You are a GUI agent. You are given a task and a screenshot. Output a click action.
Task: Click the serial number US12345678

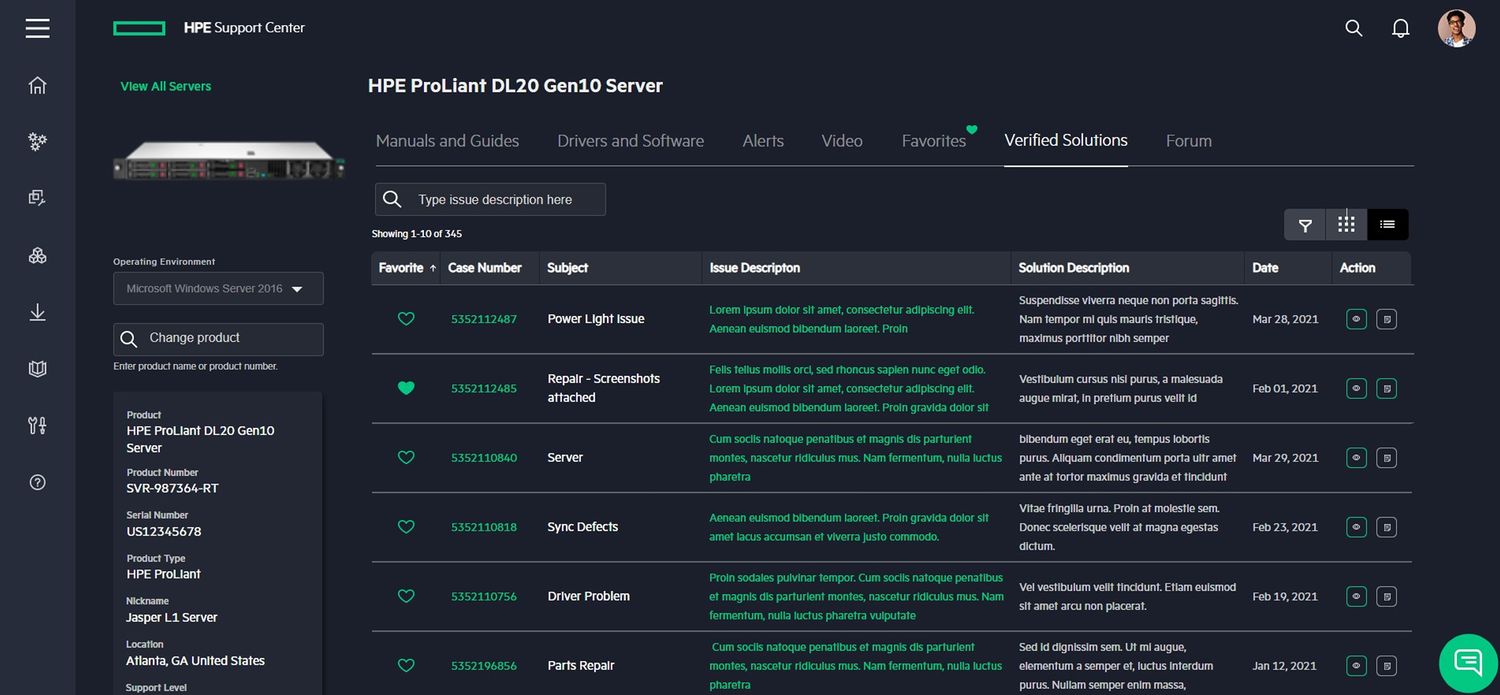pyautogui.click(x=164, y=531)
